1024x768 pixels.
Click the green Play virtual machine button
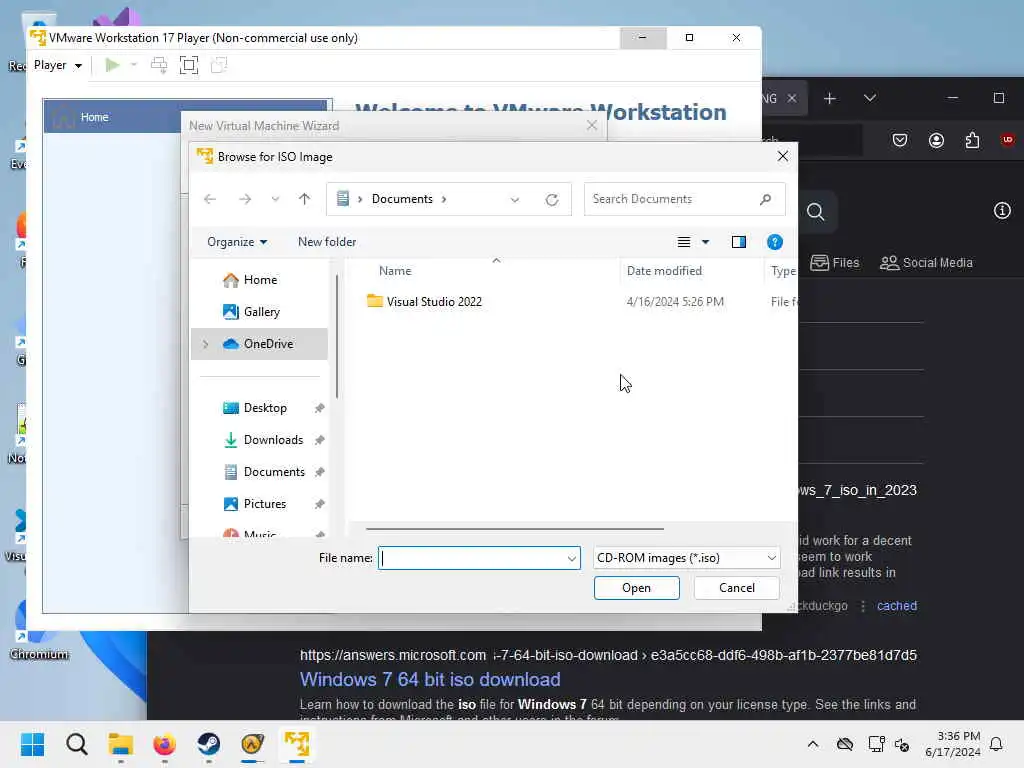click(x=112, y=65)
